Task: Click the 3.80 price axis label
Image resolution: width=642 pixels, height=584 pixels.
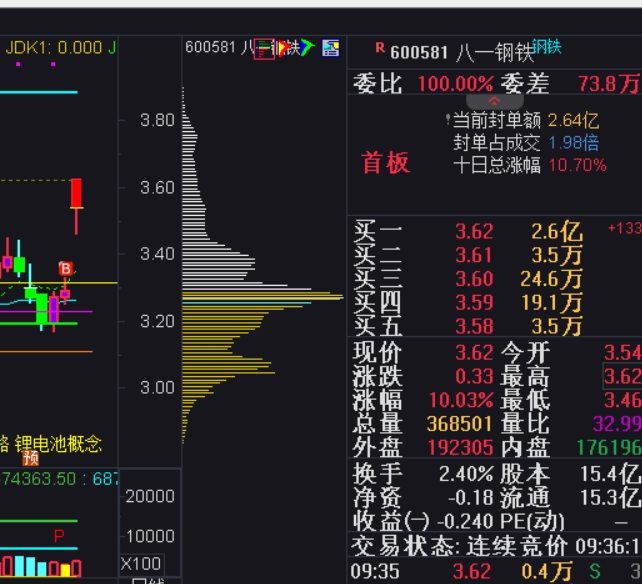Action: (x=157, y=120)
